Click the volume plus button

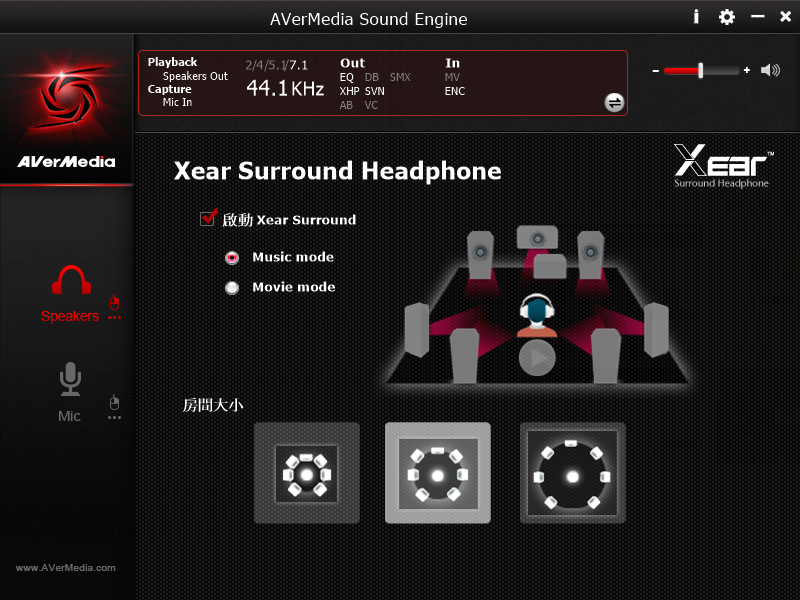(x=747, y=70)
